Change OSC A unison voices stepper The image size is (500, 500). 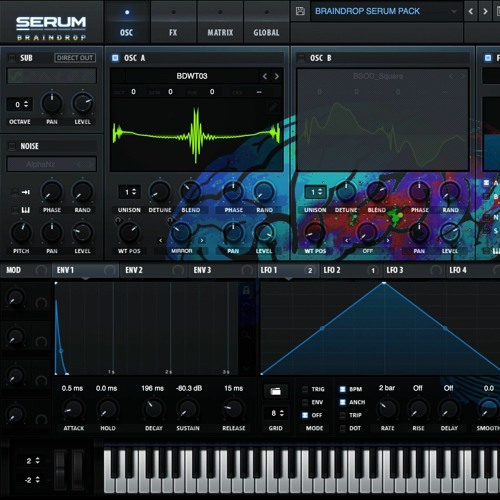coord(130,192)
